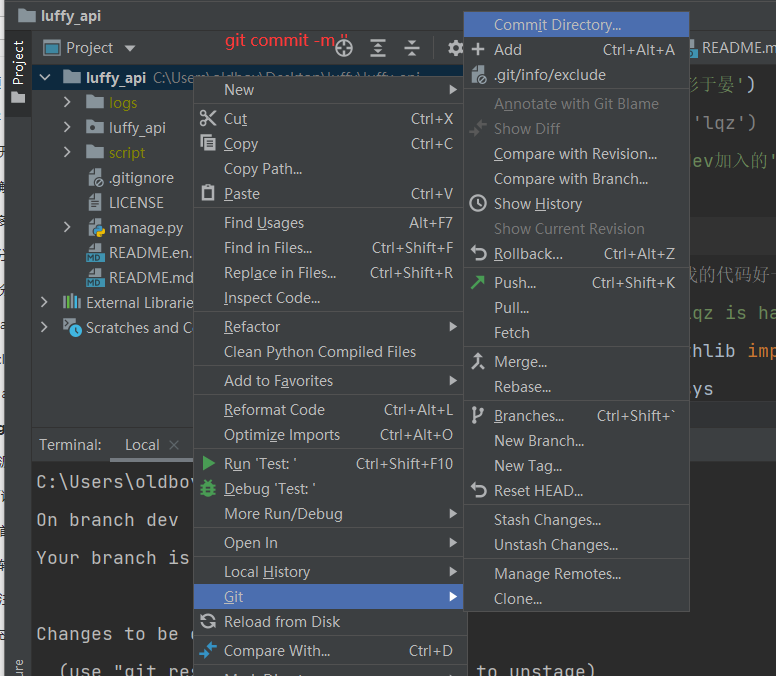Click the External Libraries bar-chart icon
Viewport: 776px width, 676px height.
click(72, 301)
